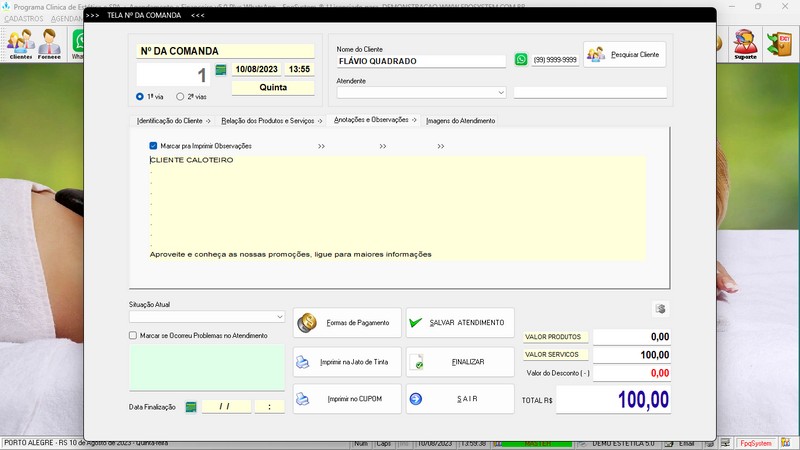800x450 pixels.
Task: Click the small money icon above totals
Action: pyautogui.click(x=660, y=309)
